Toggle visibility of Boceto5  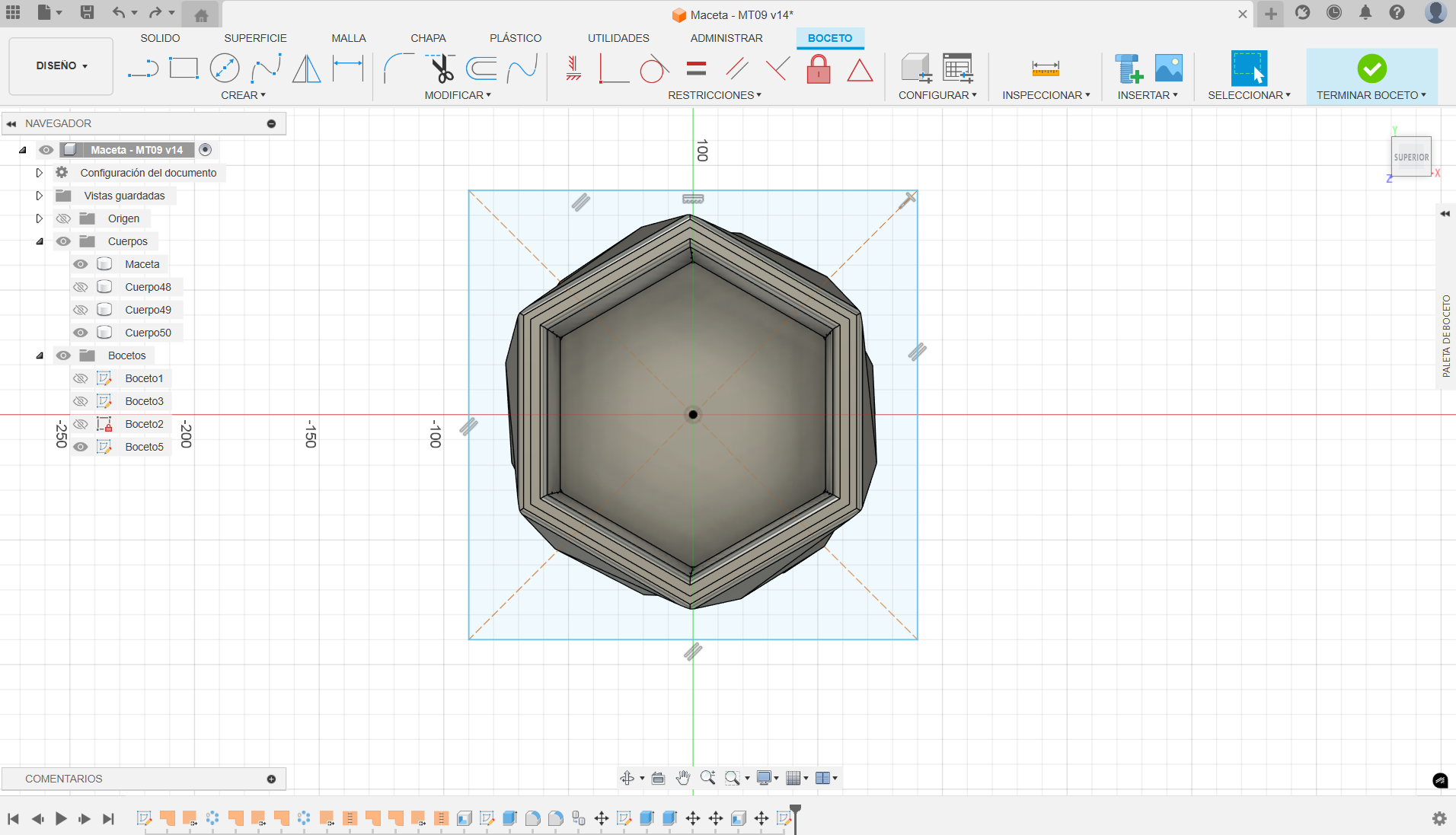coord(80,447)
